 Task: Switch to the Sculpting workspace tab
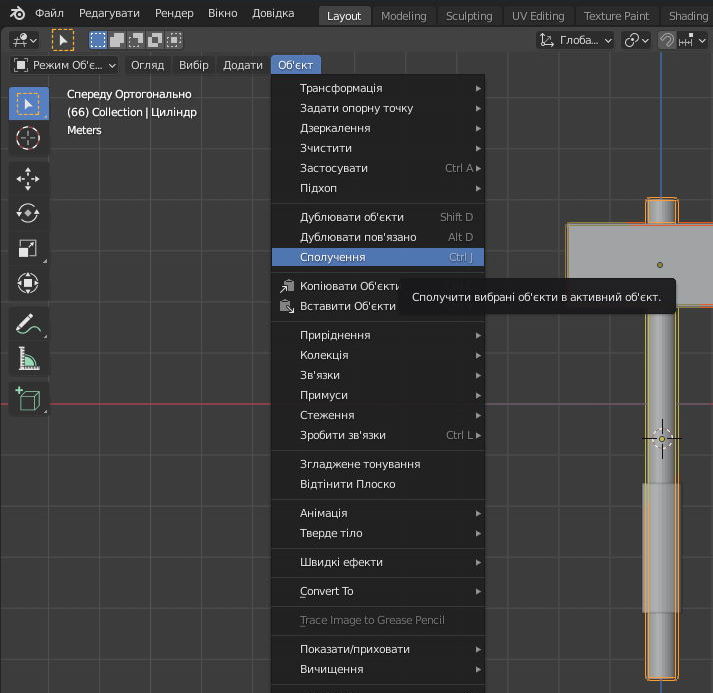pos(469,16)
